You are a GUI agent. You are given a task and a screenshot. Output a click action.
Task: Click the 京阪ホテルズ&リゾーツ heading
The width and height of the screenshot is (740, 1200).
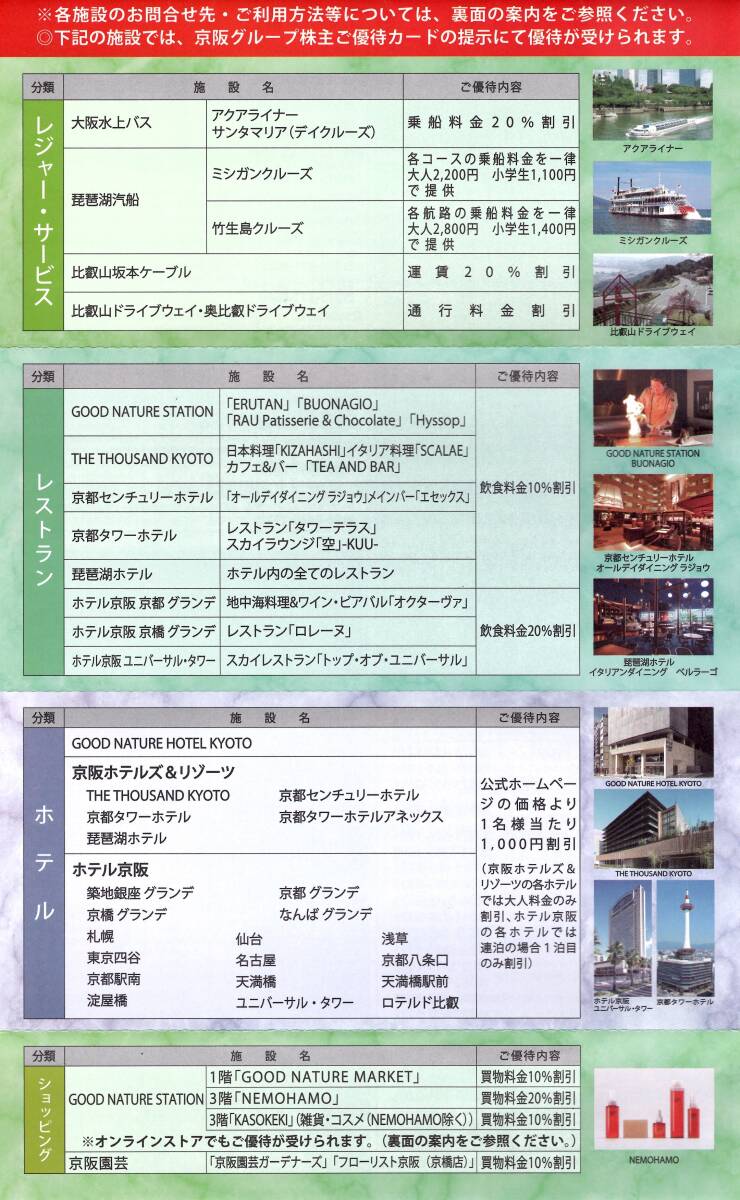pos(153,772)
